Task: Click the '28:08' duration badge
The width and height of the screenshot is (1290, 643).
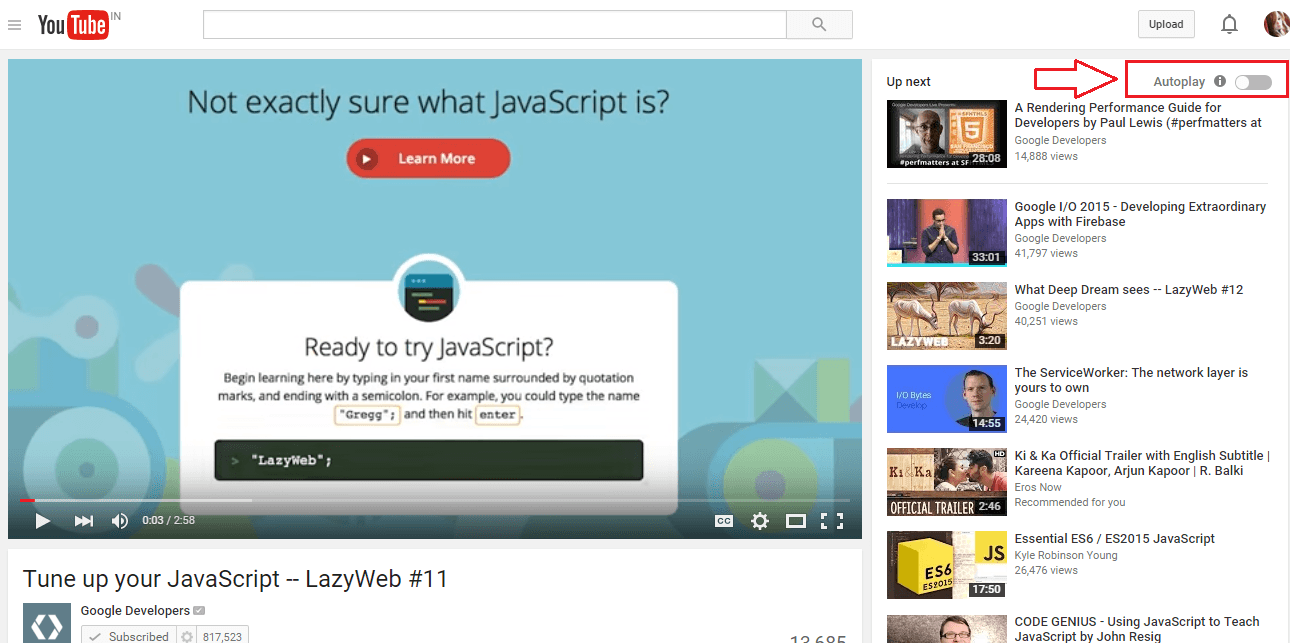Action: pos(986,158)
